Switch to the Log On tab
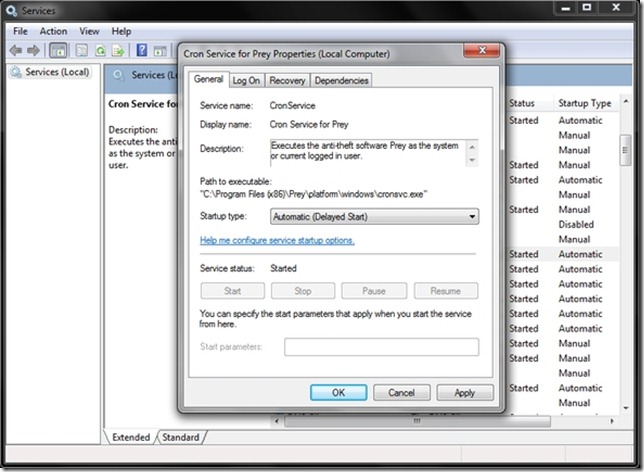Screen dimensions: 644x472 coord(246,81)
